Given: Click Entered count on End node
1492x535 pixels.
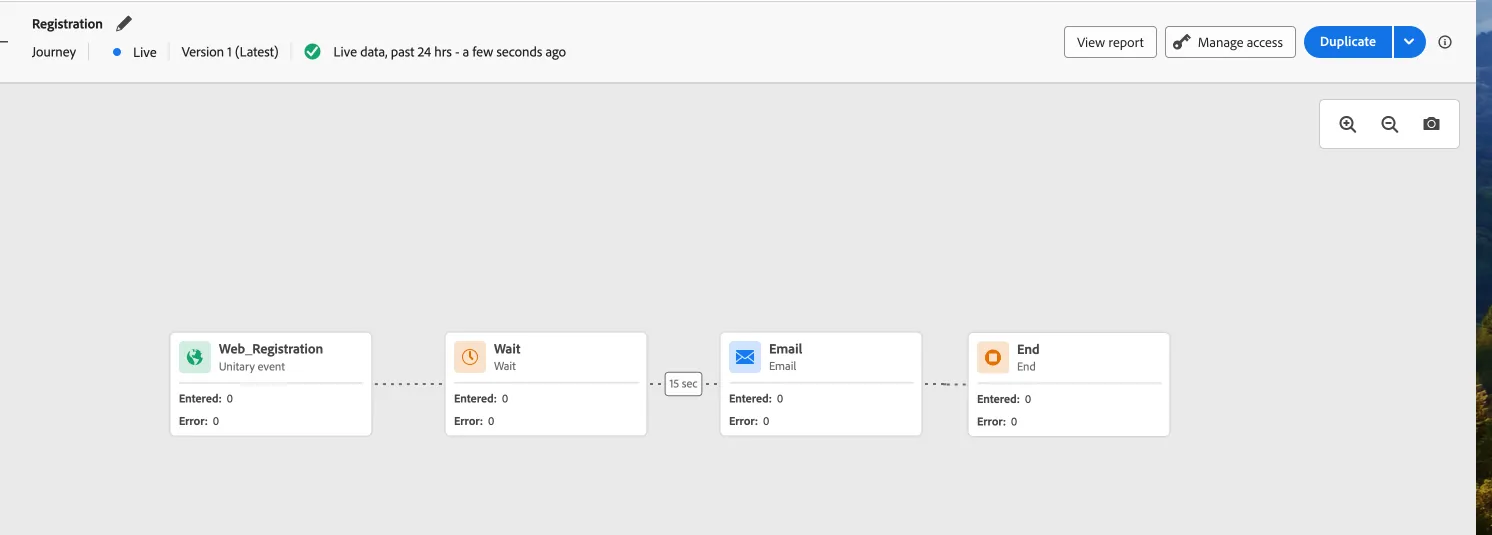Looking at the screenshot, I should pos(1004,399).
